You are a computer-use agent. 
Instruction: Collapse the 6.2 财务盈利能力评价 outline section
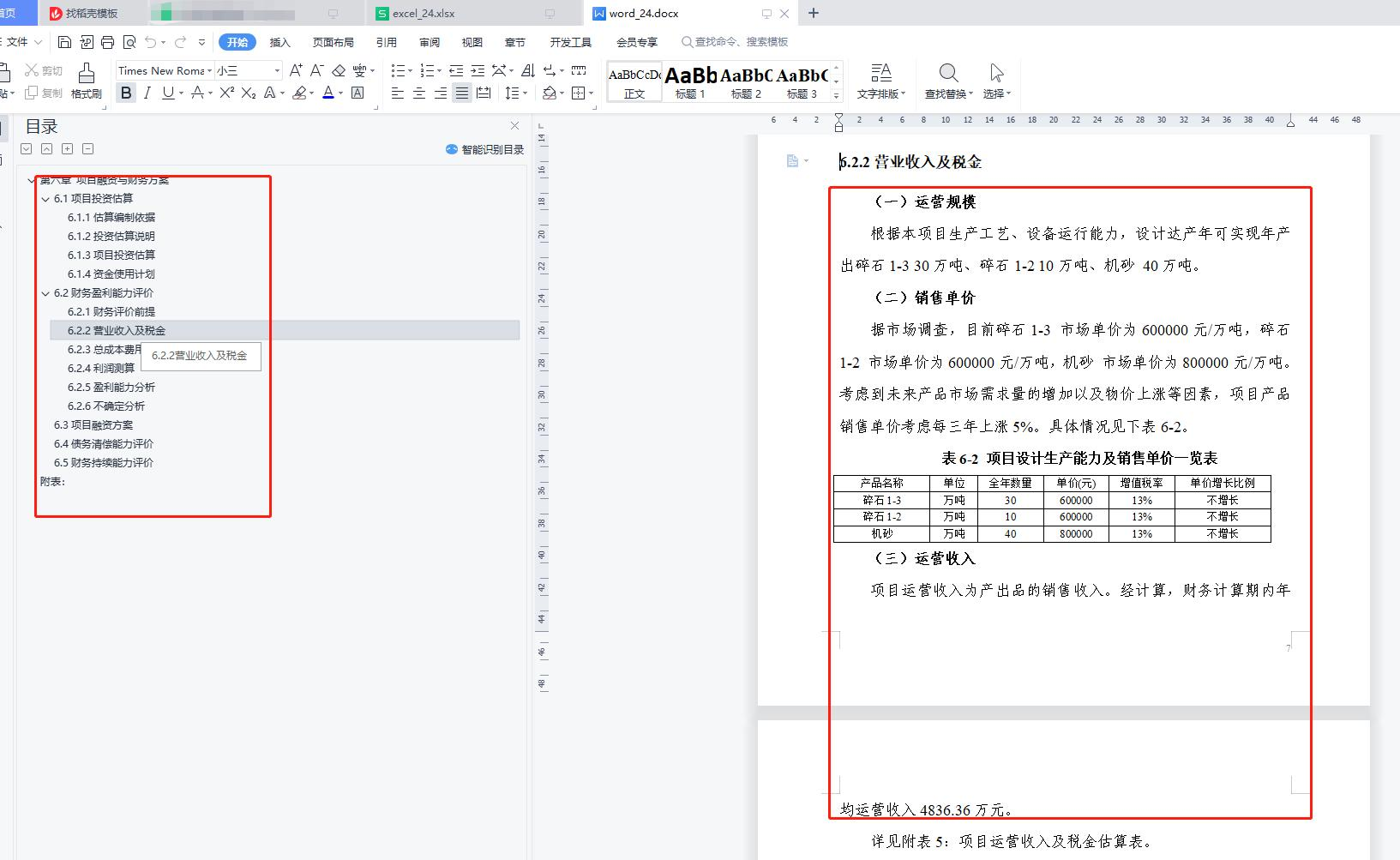tap(45, 293)
